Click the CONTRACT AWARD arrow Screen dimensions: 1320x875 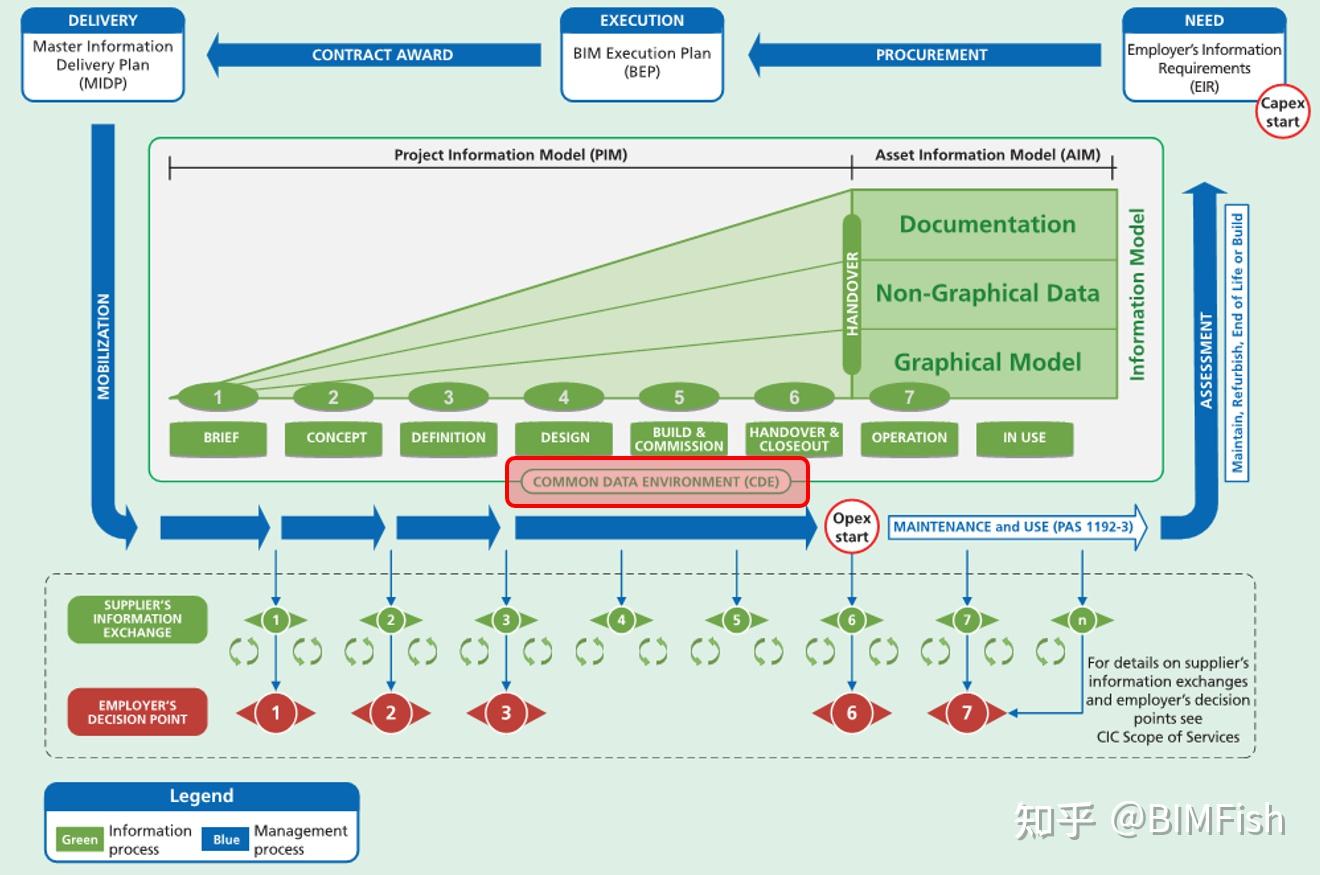pyautogui.click(x=375, y=55)
